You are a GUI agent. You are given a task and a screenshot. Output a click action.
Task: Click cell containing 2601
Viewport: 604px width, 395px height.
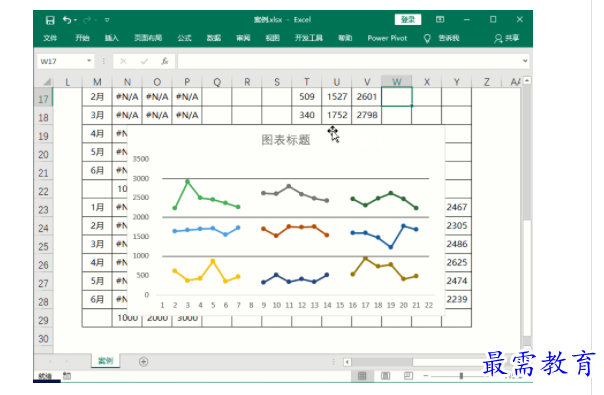tap(366, 97)
